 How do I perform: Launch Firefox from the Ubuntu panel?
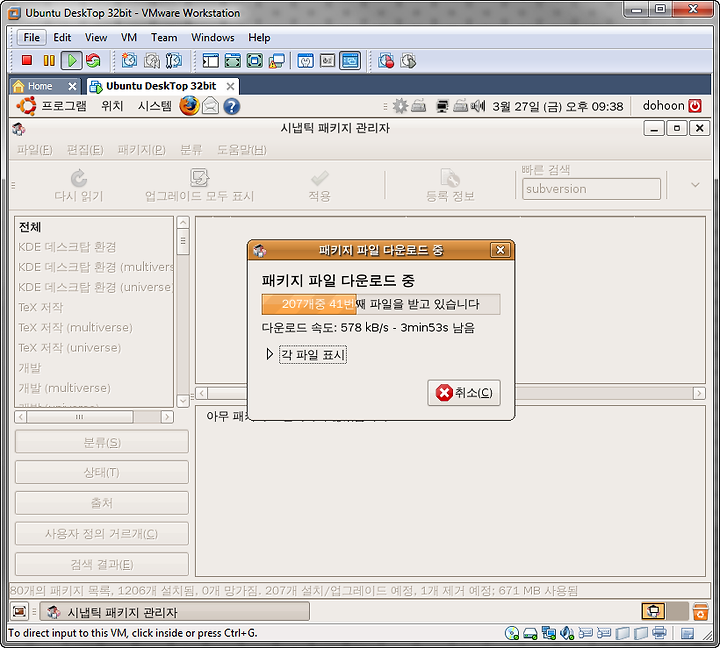point(189,106)
